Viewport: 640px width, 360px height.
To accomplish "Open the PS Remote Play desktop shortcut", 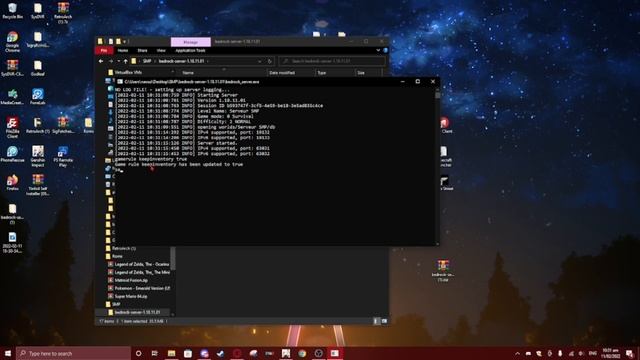I will 63,156.
